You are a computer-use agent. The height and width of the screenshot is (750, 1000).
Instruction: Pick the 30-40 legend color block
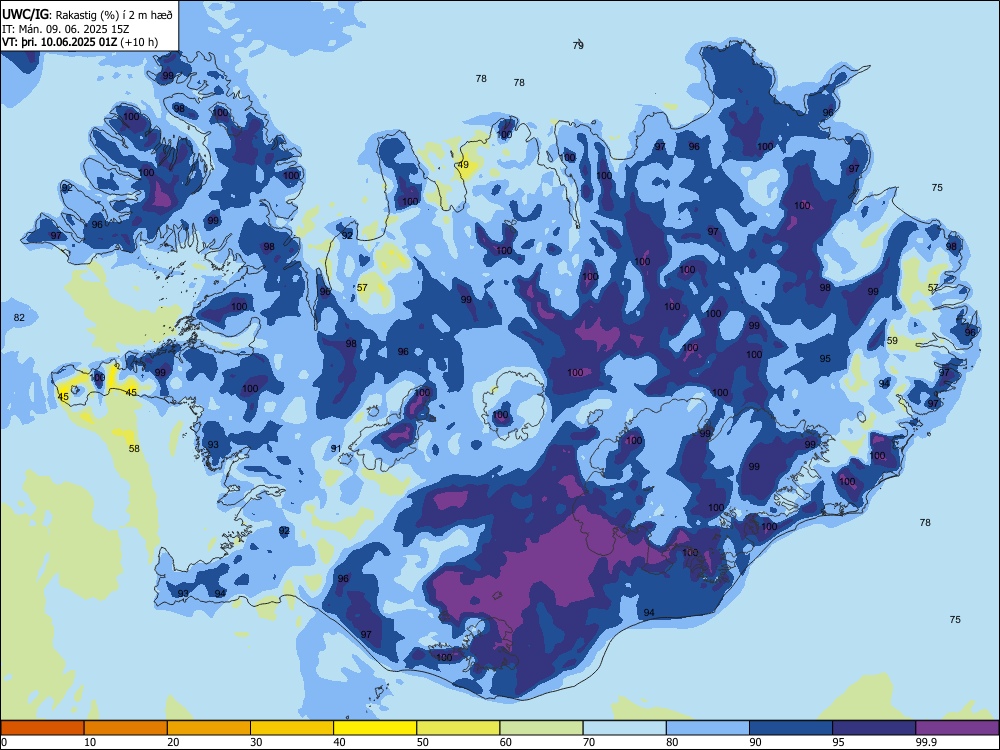[x=292, y=728]
